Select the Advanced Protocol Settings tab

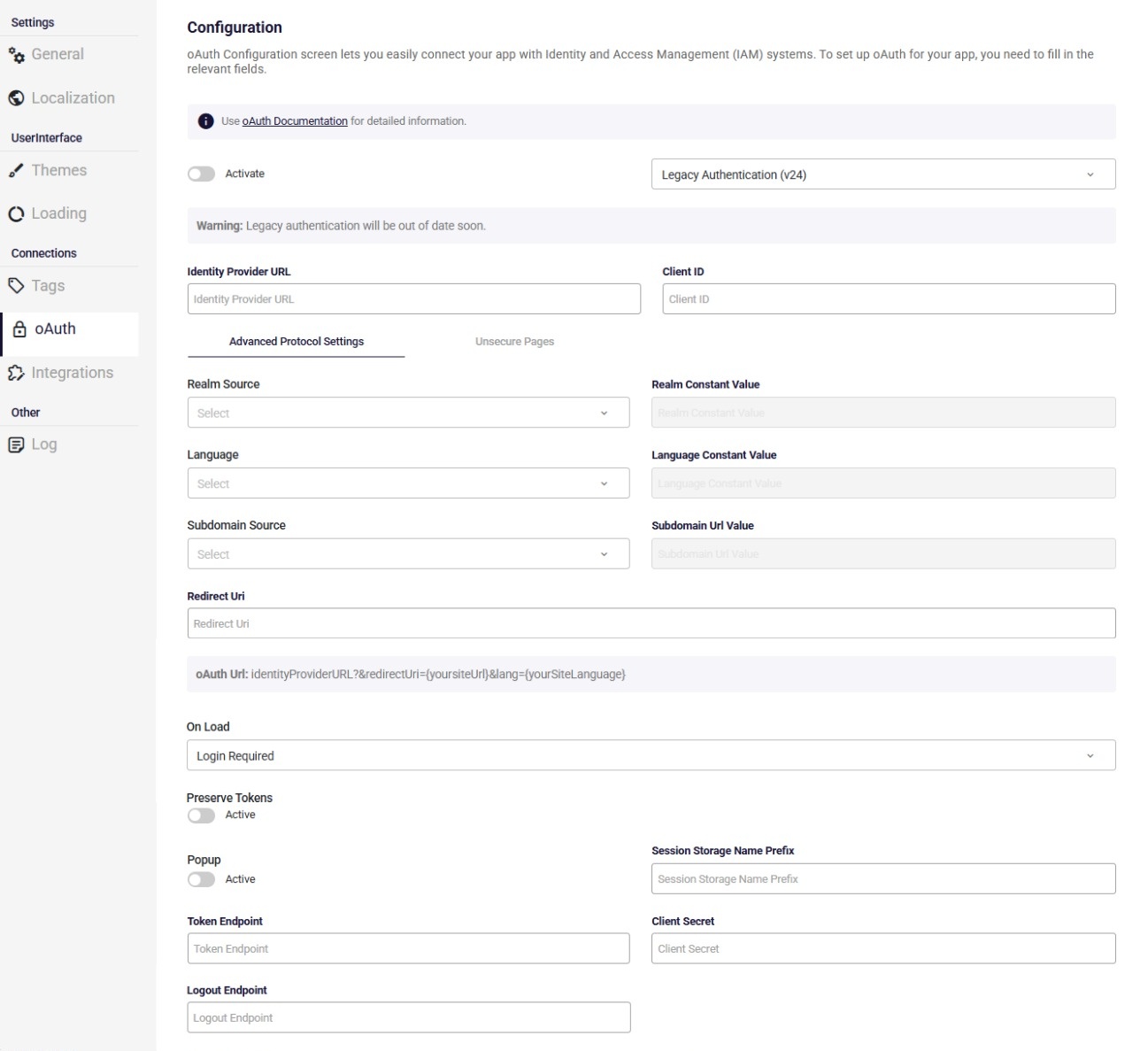297,342
